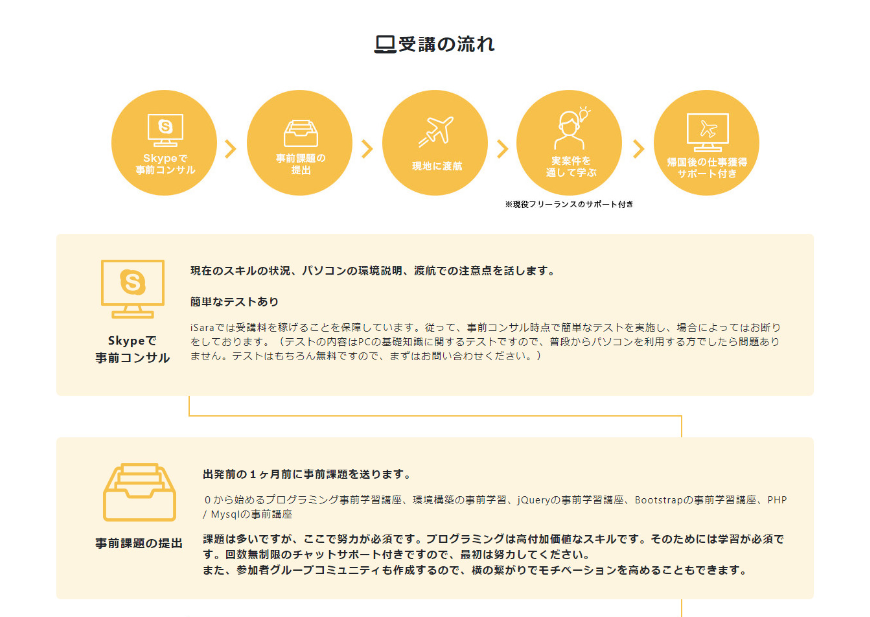
Task: Click the monitor-with-plane icon in the fifth step circle
Action: [x=706, y=130]
